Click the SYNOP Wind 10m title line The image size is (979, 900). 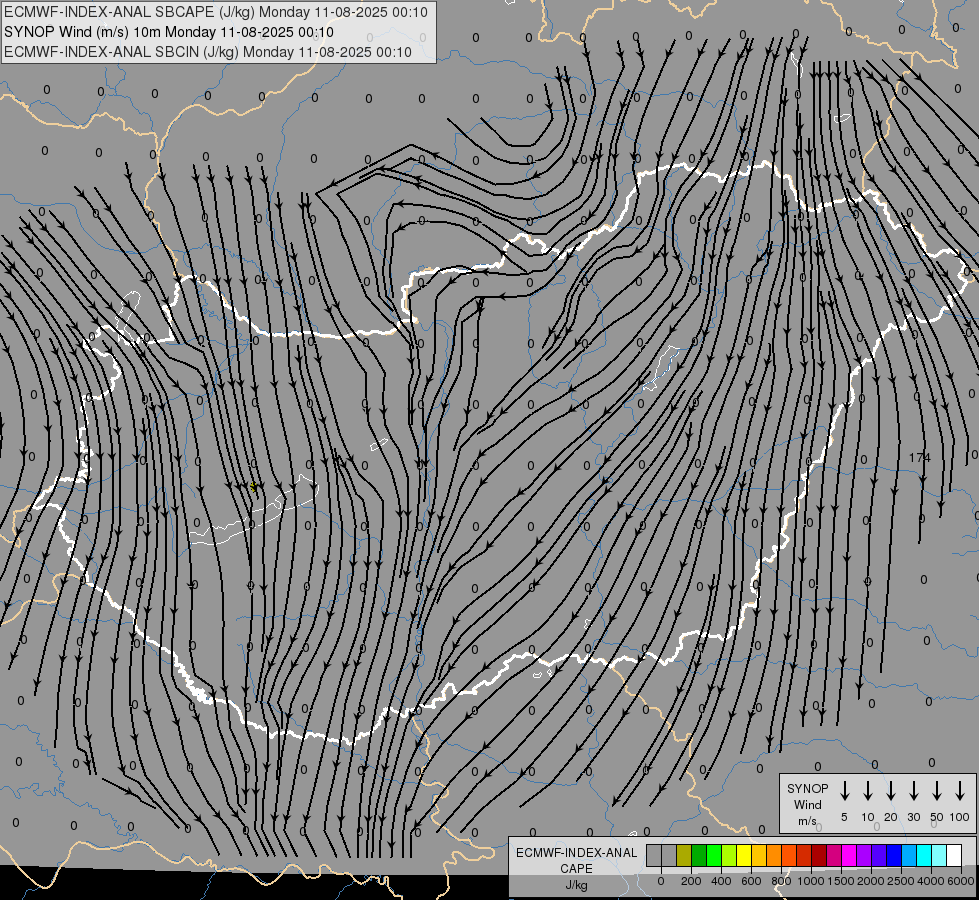point(169,32)
